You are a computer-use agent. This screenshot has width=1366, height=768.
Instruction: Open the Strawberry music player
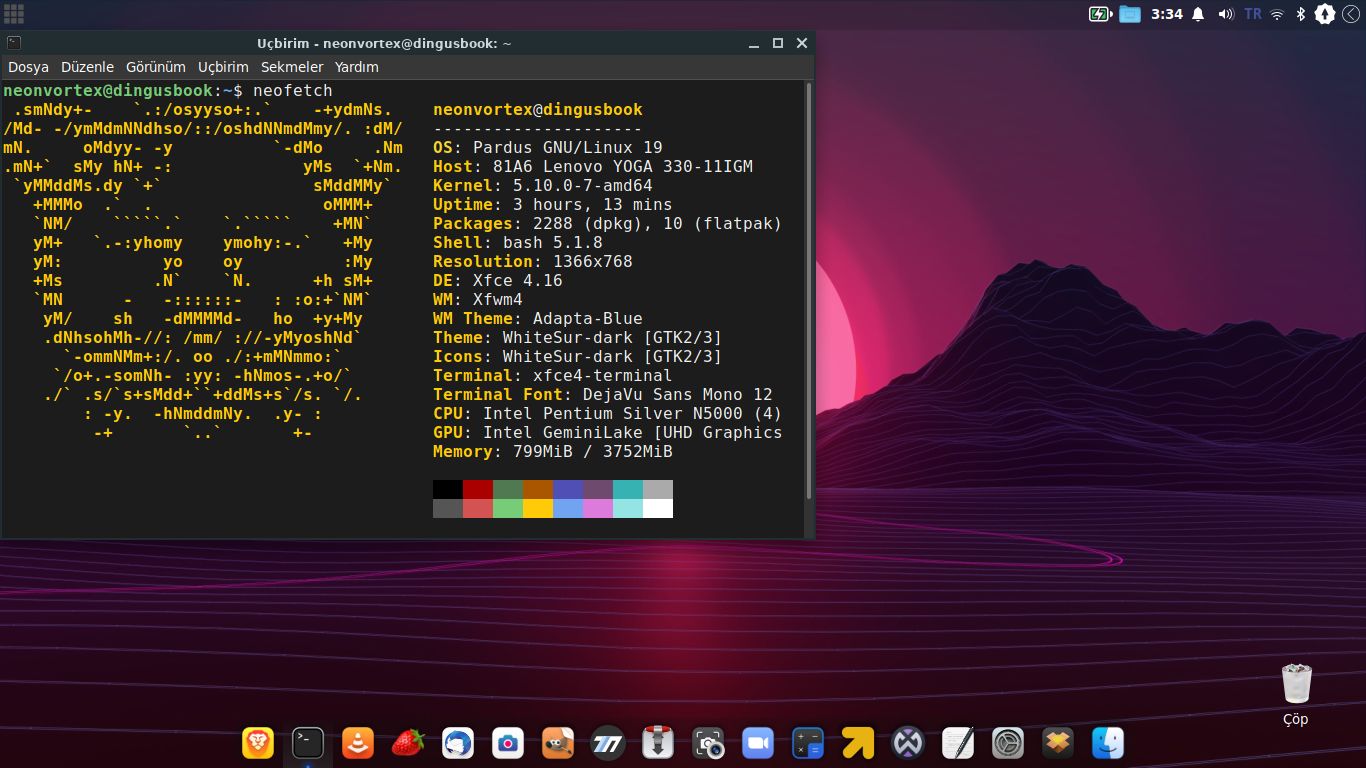pos(407,744)
